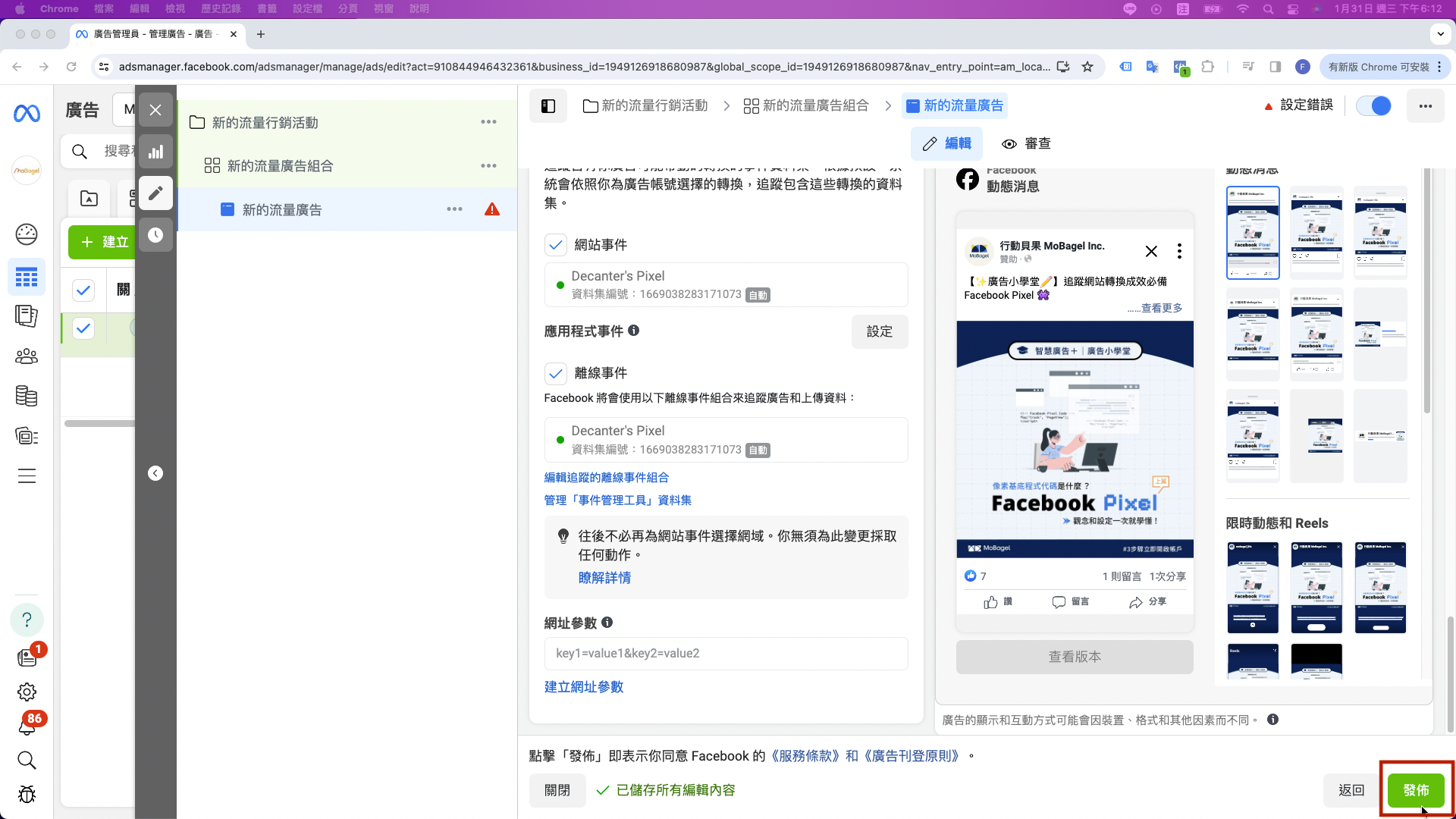1456x819 pixels.
Task: Go to 新的流量行銷活動 breadcrumb
Action: point(645,106)
